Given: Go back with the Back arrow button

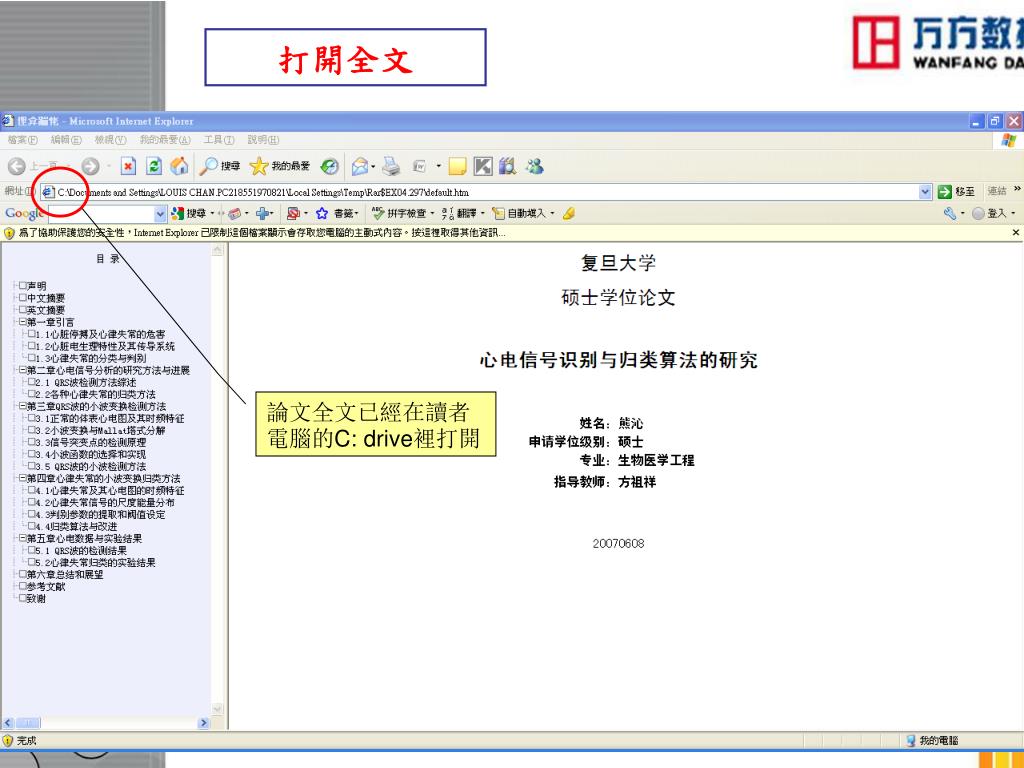Looking at the screenshot, I should 17,167.
